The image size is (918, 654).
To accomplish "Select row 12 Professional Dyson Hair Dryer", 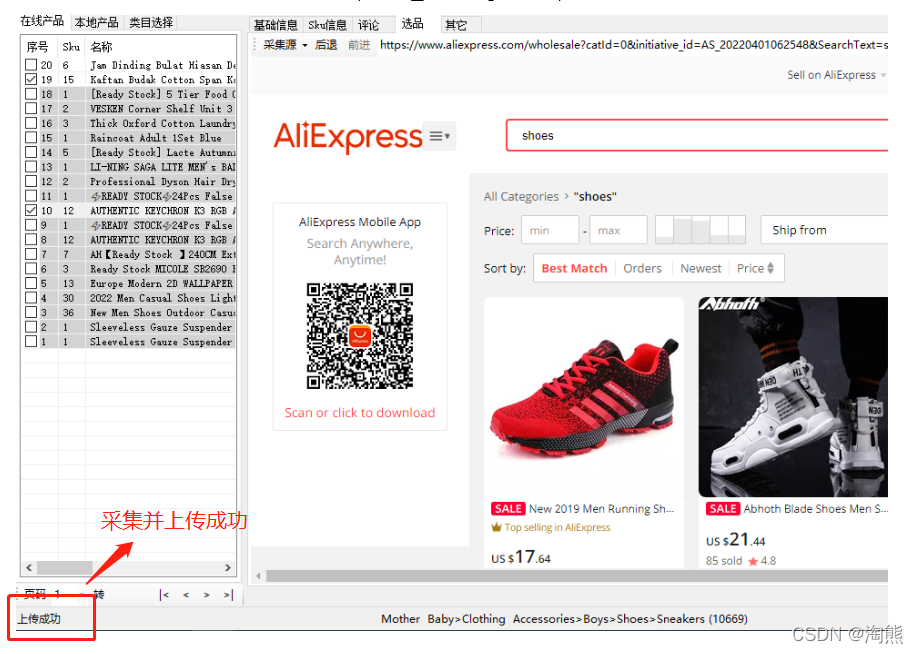I will pyautogui.click(x=130, y=182).
